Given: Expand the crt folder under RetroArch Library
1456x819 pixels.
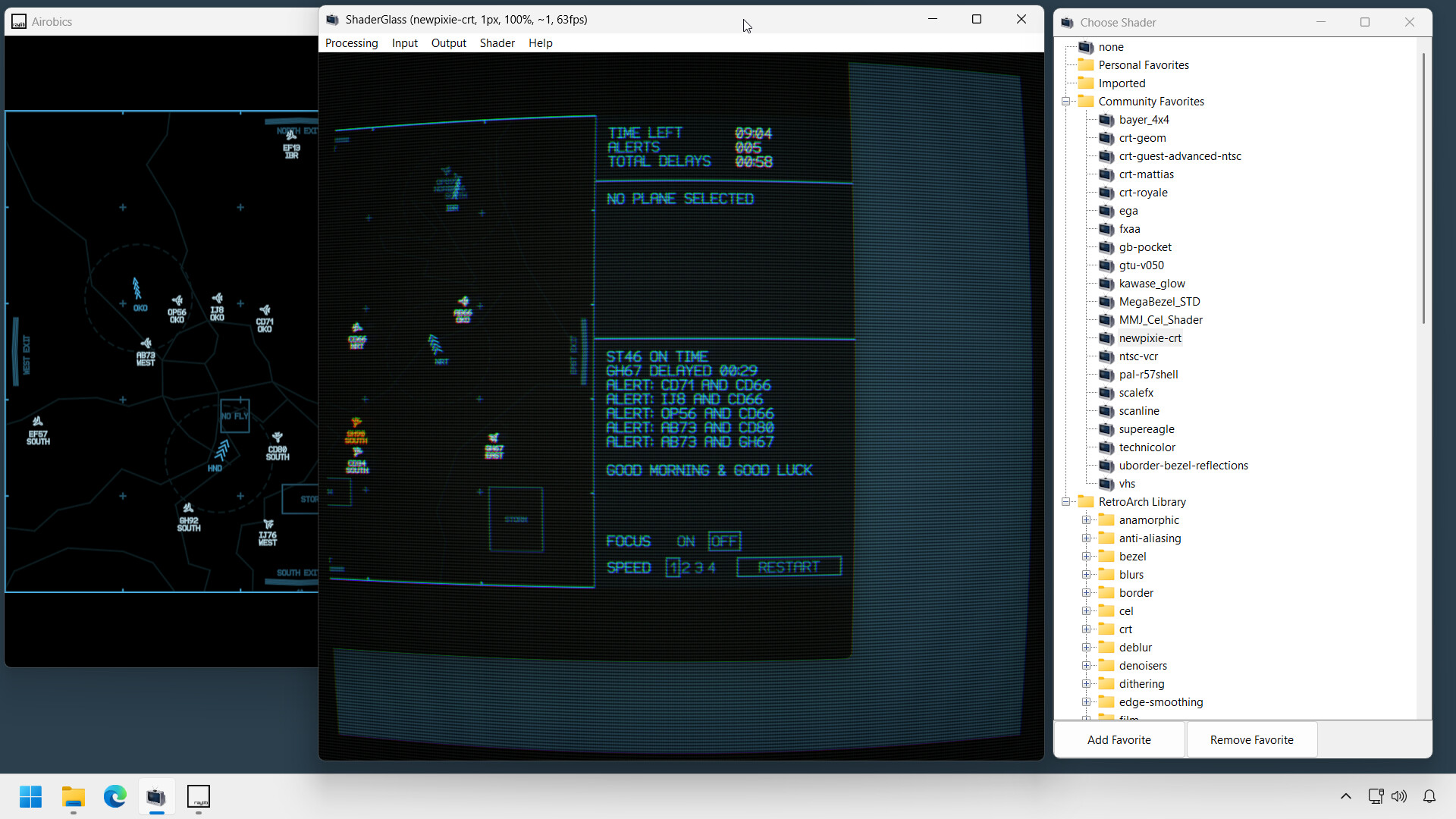Looking at the screenshot, I should [x=1087, y=629].
